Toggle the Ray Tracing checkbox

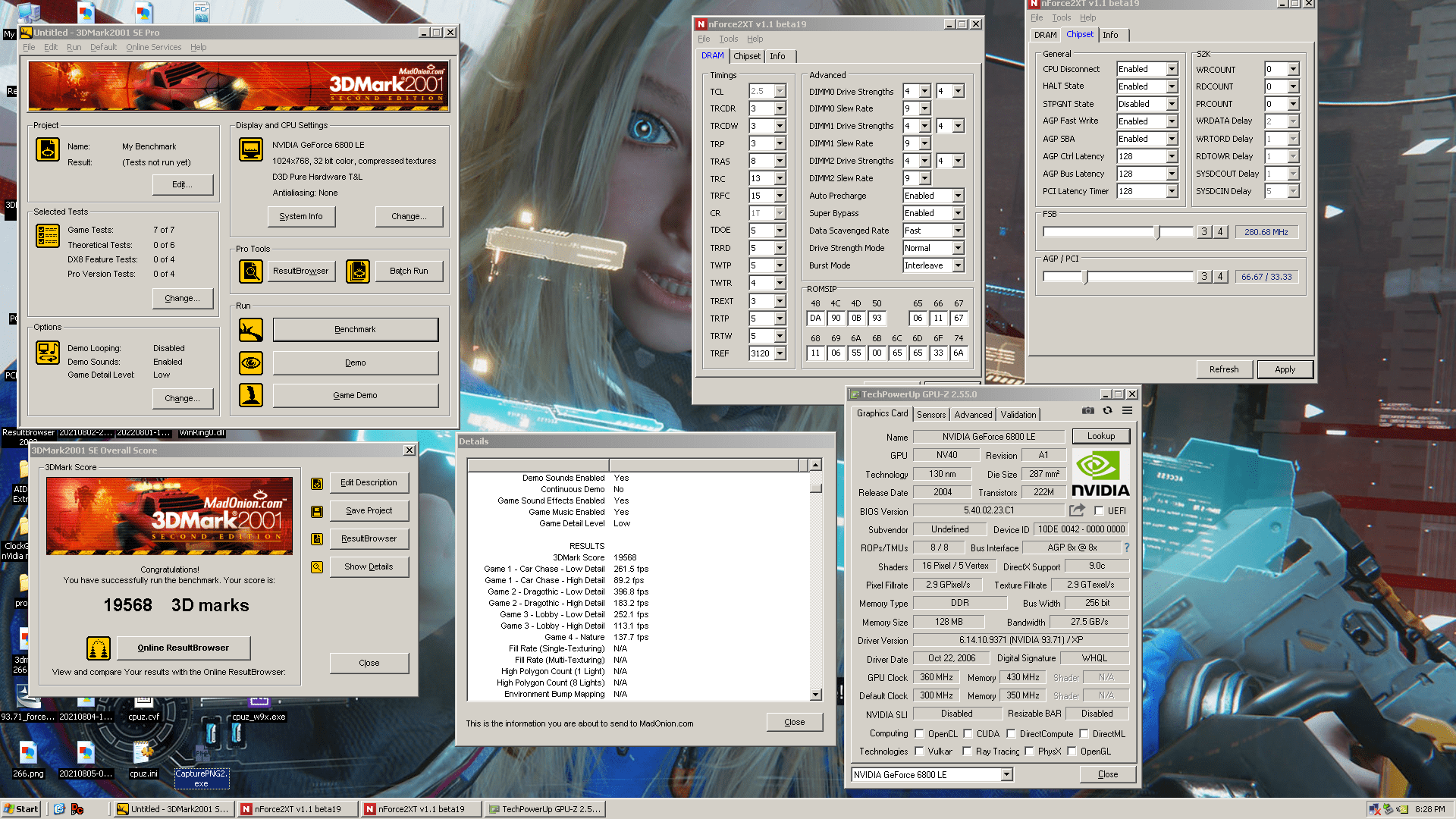(967, 752)
